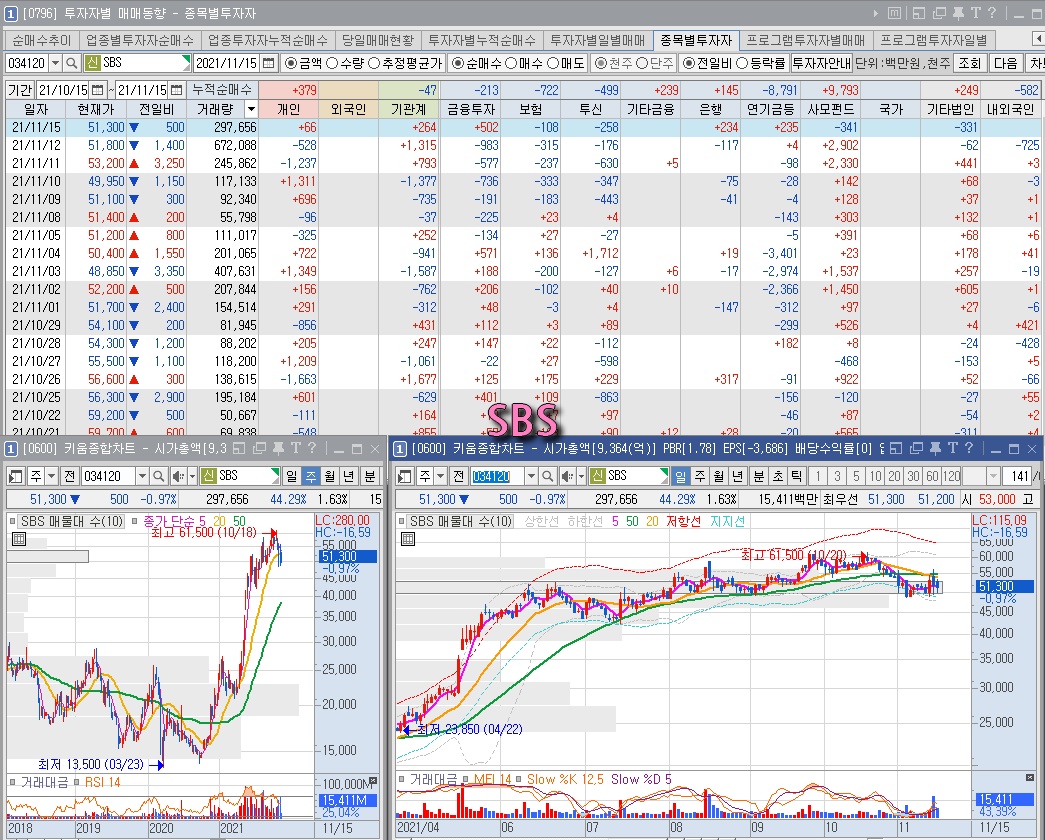Click the pin icon in investor window title bar

[x=958, y=13]
